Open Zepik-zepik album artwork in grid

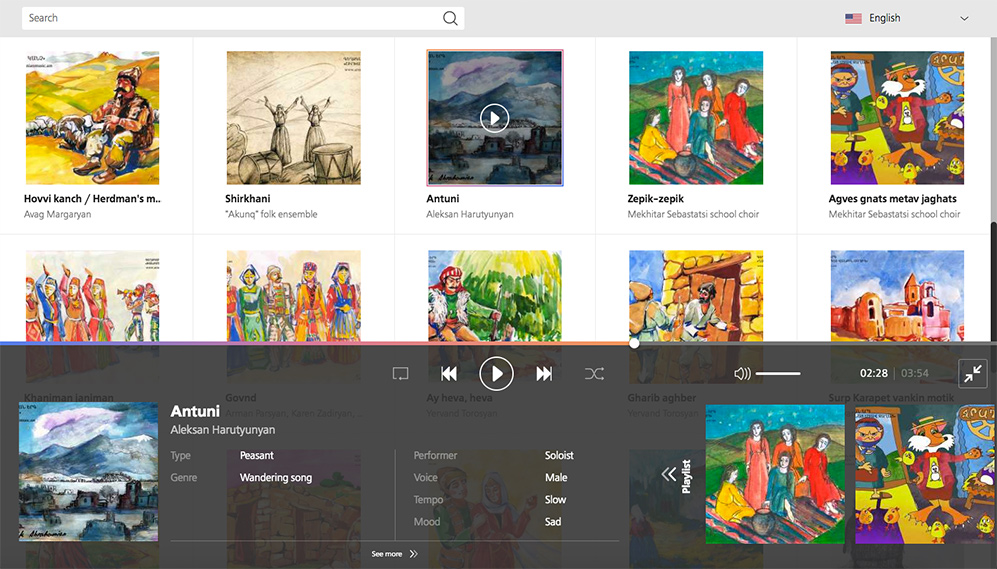pyautogui.click(x=696, y=118)
